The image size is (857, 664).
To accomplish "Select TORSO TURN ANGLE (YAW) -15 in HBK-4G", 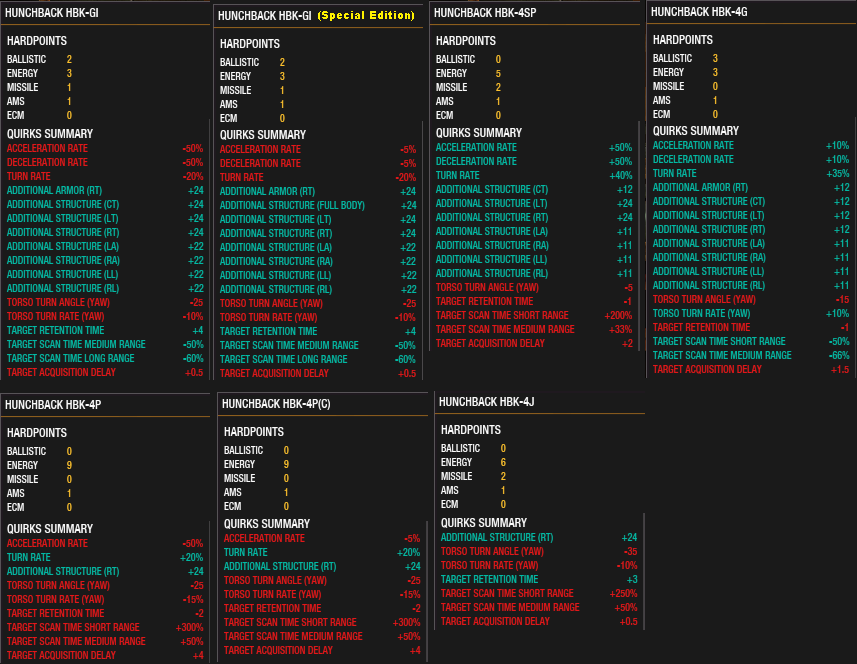I will (751, 299).
